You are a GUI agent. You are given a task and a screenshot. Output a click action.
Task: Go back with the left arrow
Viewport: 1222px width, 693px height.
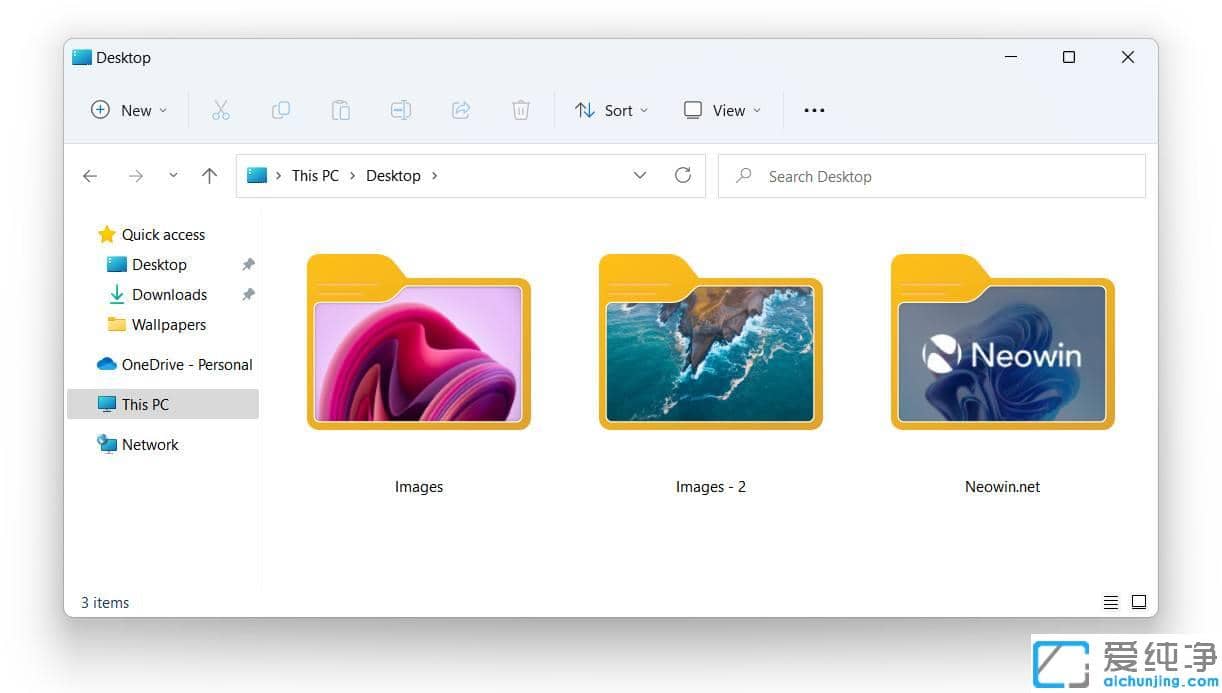click(x=90, y=176)
